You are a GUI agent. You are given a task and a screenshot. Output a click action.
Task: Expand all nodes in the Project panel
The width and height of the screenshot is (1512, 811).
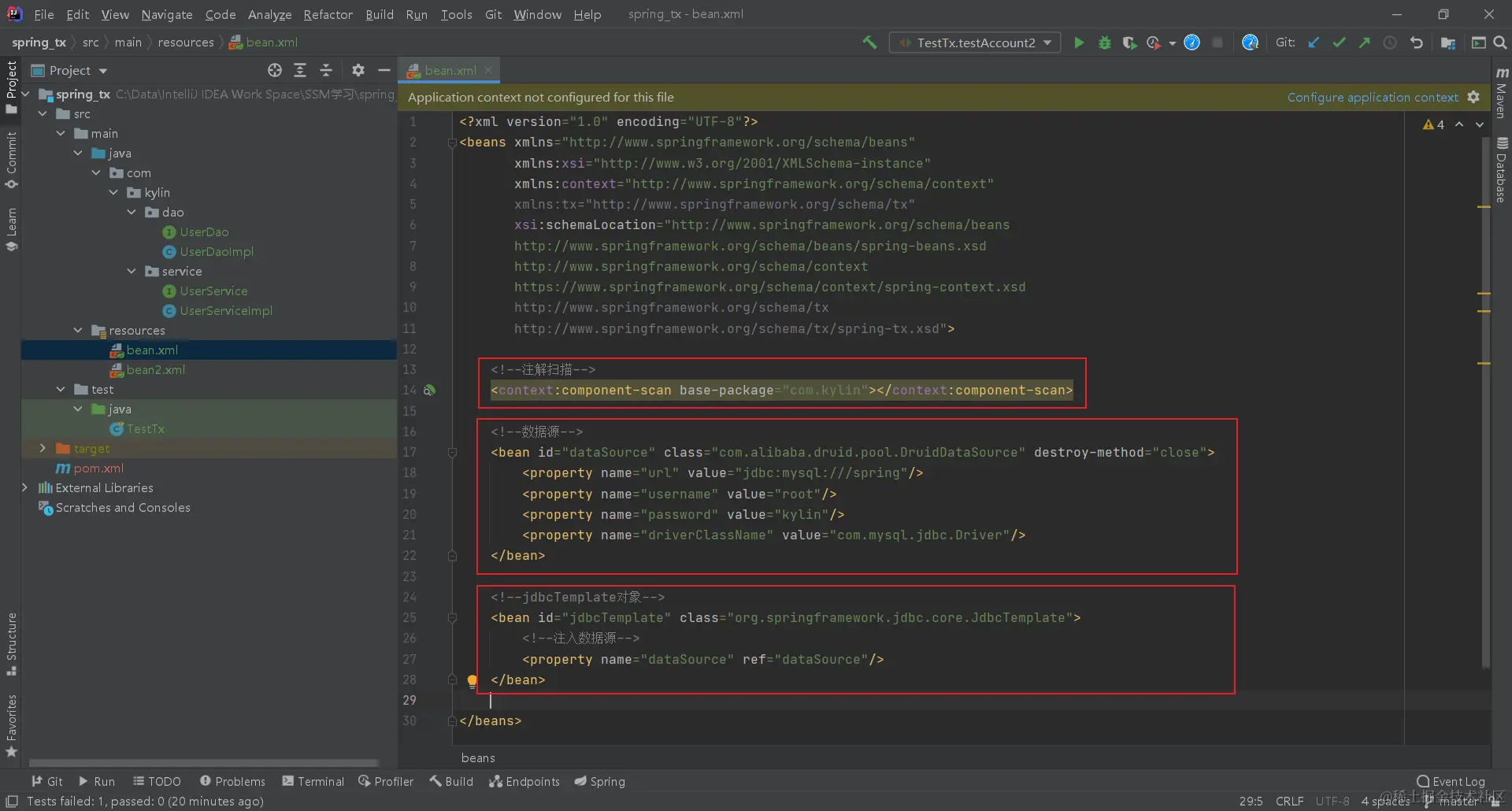coord(300,70)
